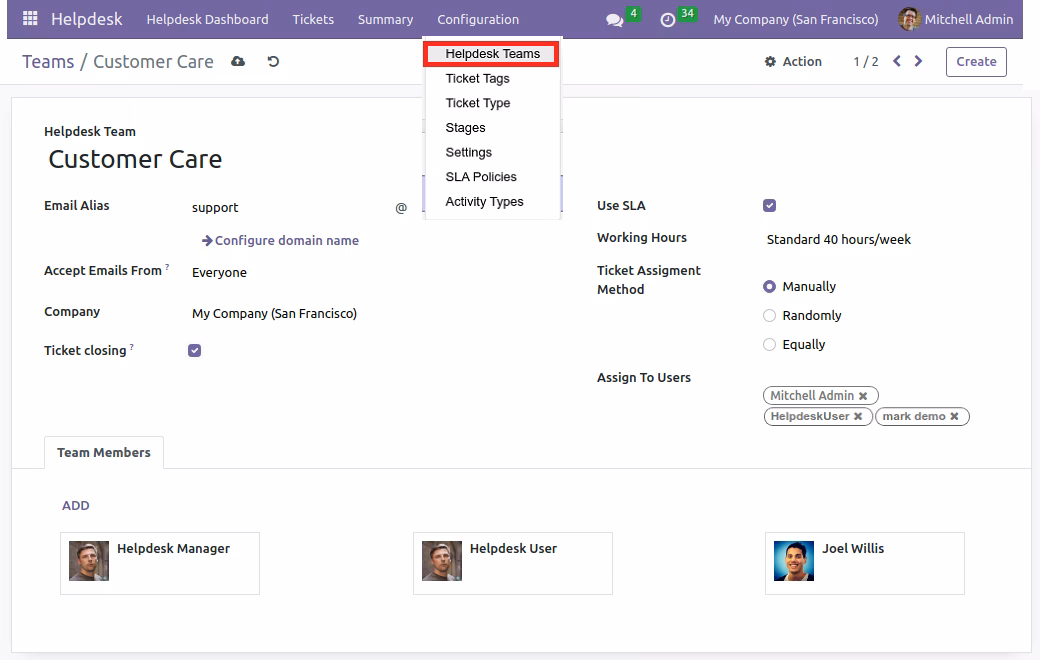Click ADD to add team member

tap(76, 505)
